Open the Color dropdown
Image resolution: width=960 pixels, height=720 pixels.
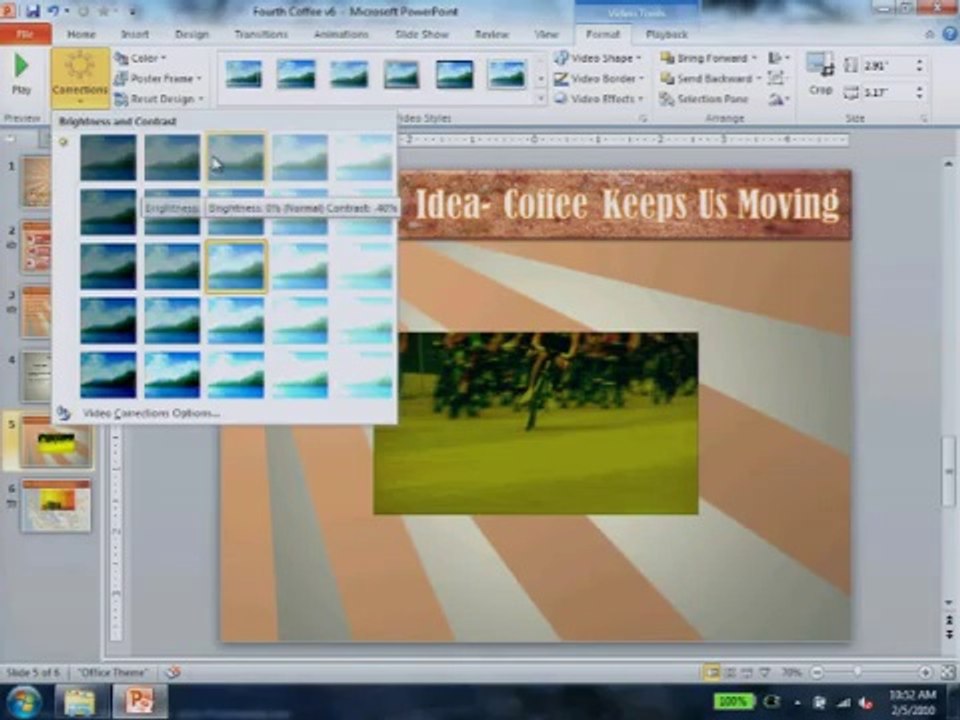point(141,58)
